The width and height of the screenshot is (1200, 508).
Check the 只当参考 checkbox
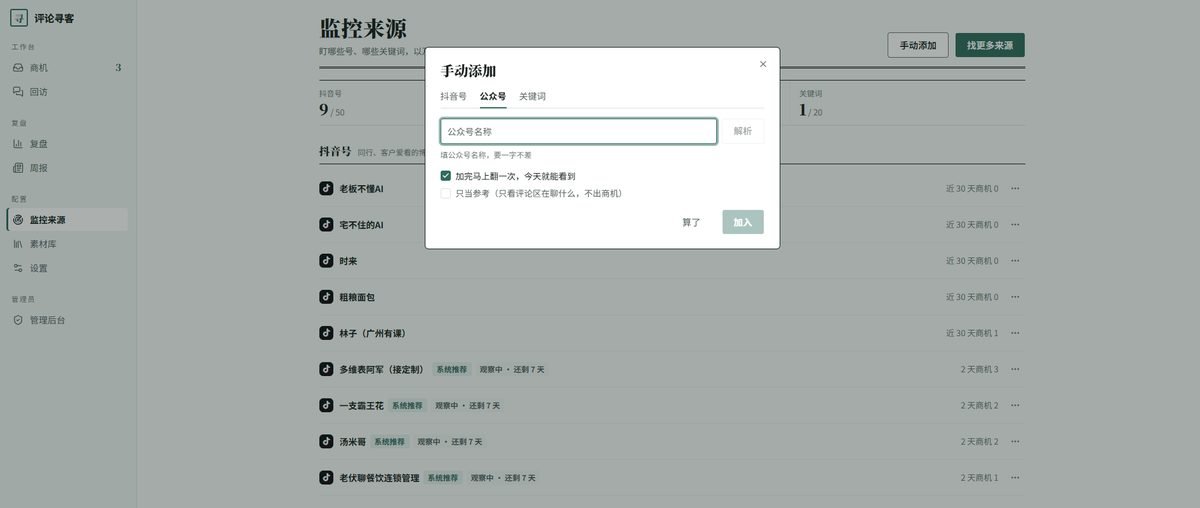click(x=446, y=193)
